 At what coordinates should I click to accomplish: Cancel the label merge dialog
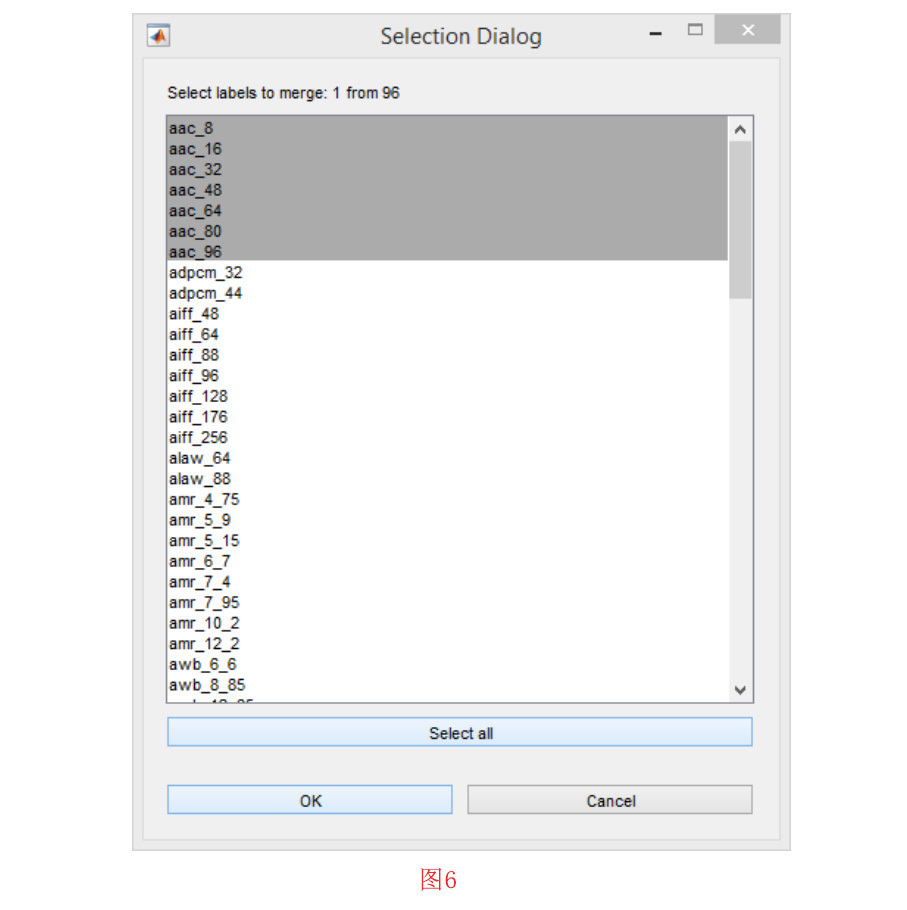coord(610,801)
